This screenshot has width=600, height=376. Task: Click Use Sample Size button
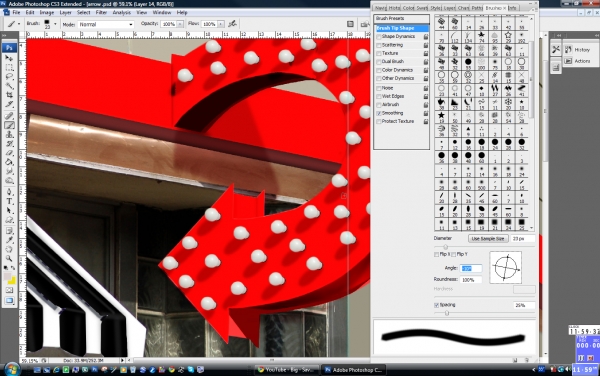click(x=488, y=239)
